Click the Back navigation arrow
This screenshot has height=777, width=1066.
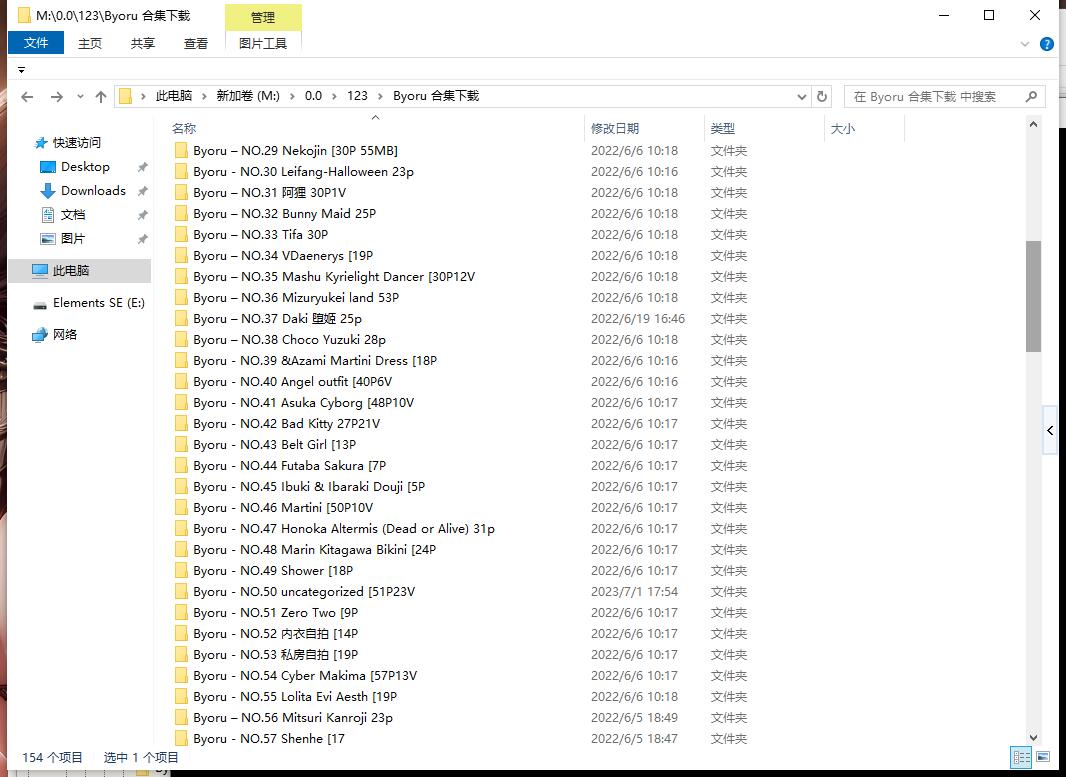27,97
